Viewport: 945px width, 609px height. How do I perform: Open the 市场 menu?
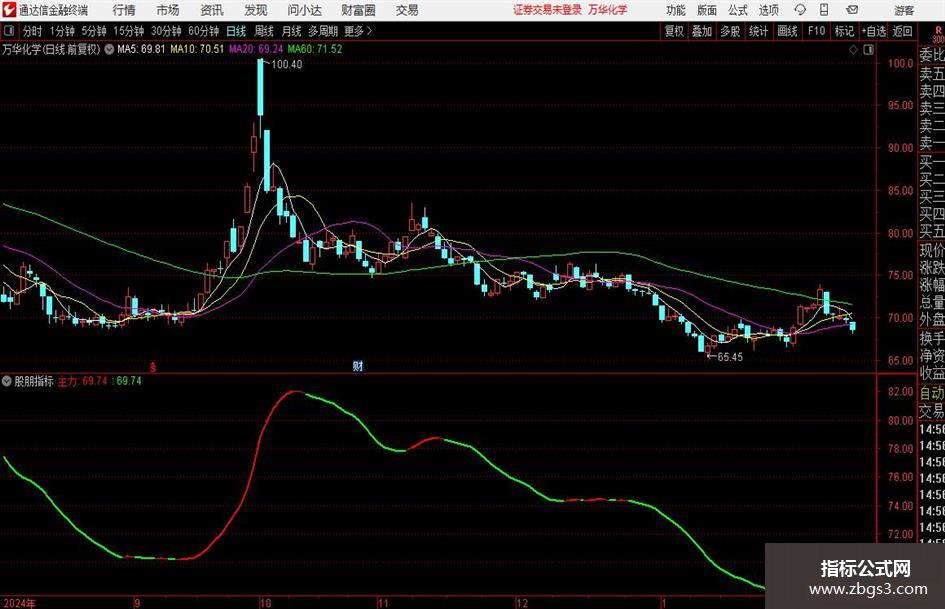click(168, 10)
